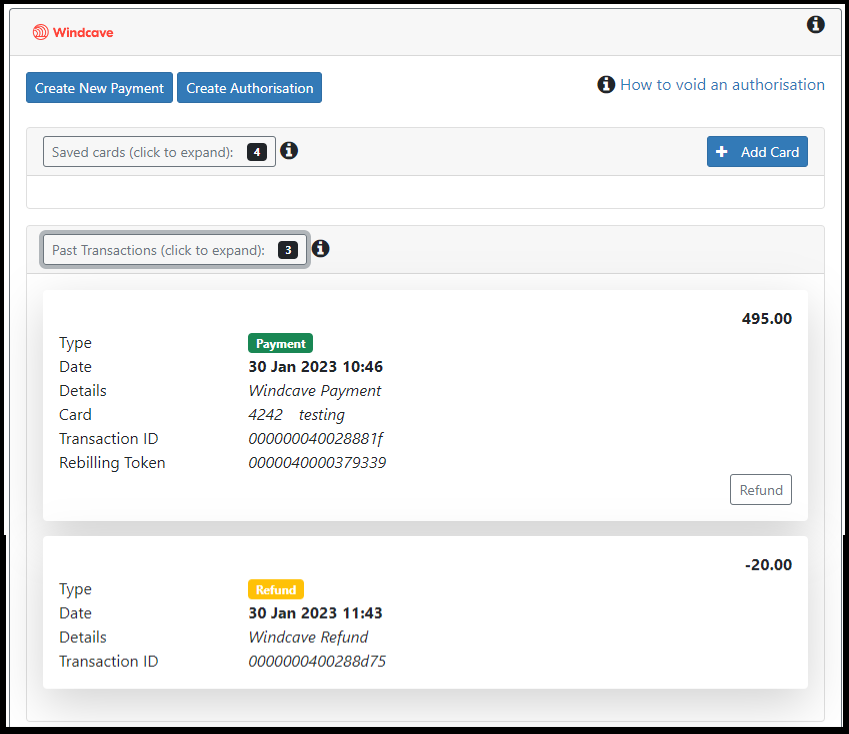This screenshot has height=734, width=849.
Task: Click the info icon beside void authorisation link
Action: tap(606, 84)
